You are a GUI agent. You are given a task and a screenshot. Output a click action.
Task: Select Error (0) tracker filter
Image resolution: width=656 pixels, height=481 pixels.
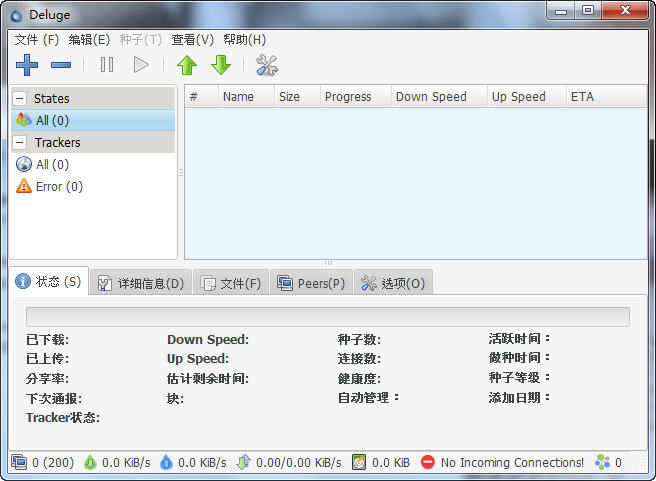tap(93, 187)
